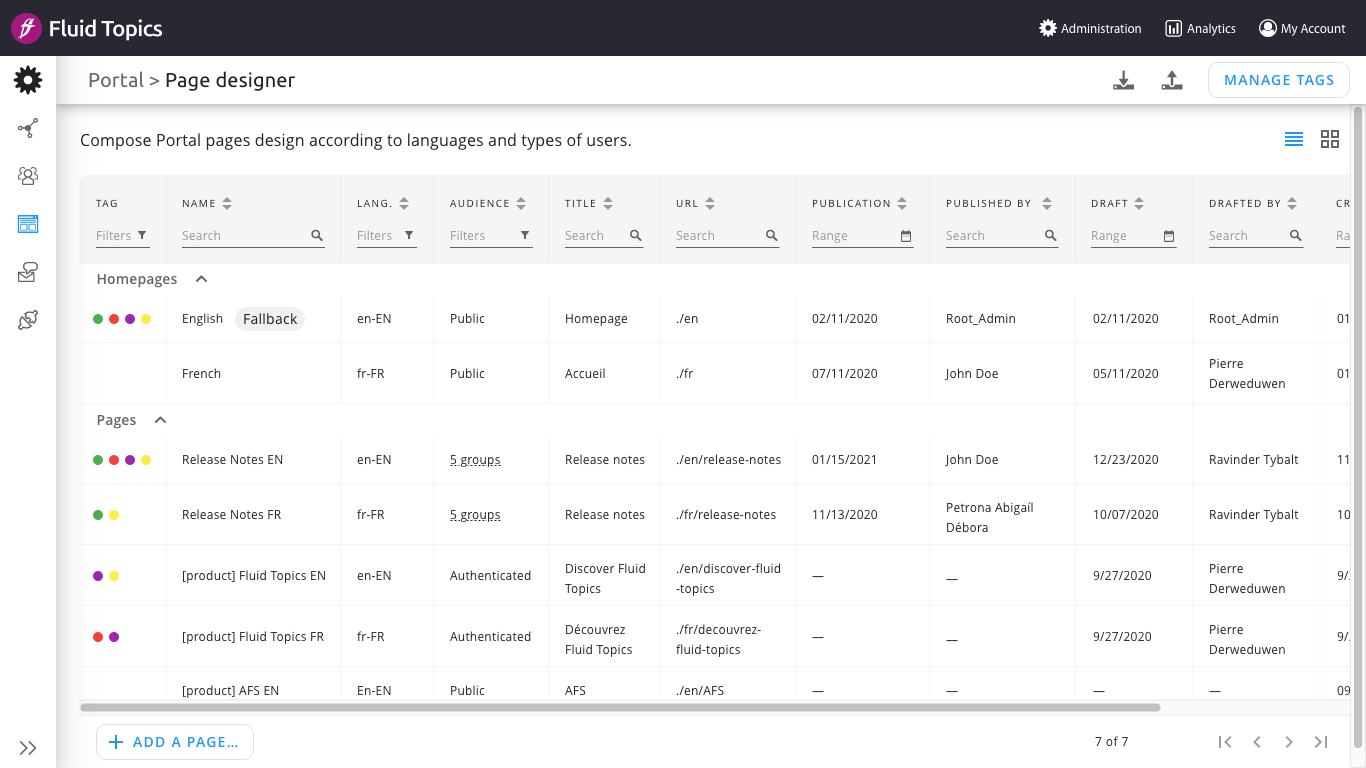Sort by the Published By column
The height and width of the screenshot is (768, 1366).
(1047, 203)
